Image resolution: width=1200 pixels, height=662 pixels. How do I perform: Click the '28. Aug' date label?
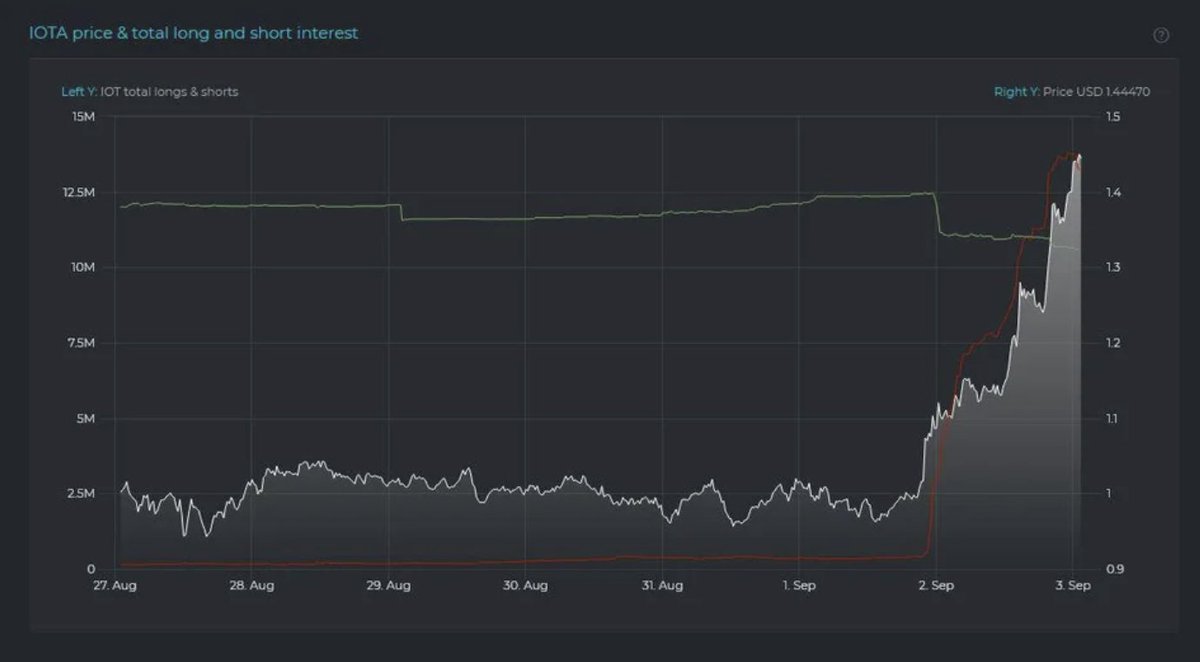pos(252,586)
